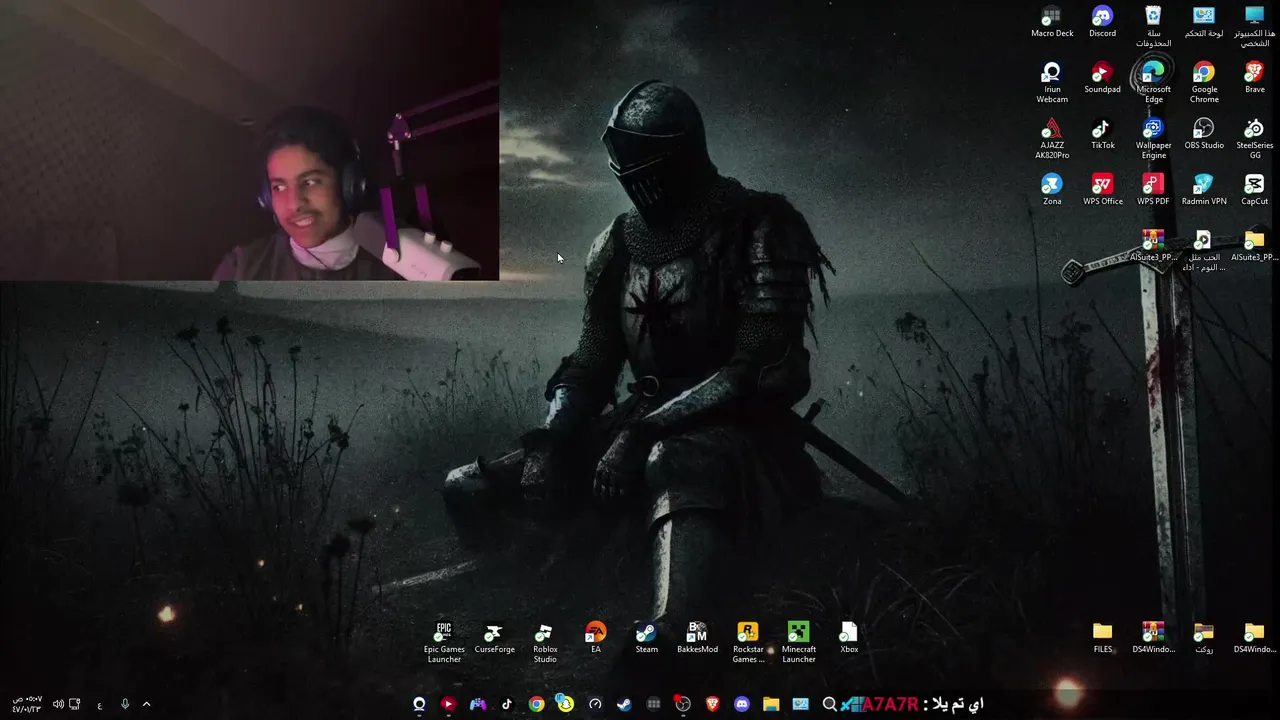Launch the Iriun Webcam shortcut
The height and width of the screenshot is (720, 1280).
[1052, 83]
